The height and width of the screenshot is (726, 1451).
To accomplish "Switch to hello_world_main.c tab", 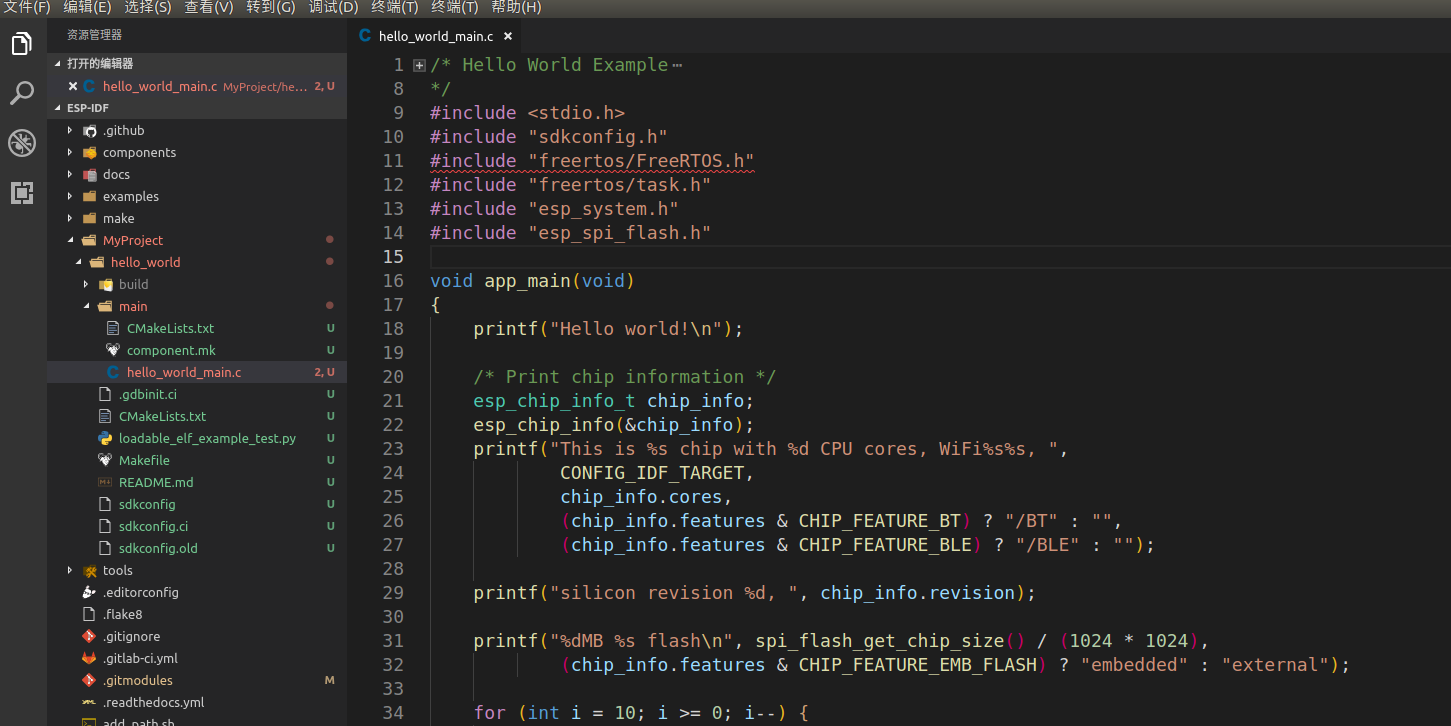I will pyautogui.click(x=435, y=36).
